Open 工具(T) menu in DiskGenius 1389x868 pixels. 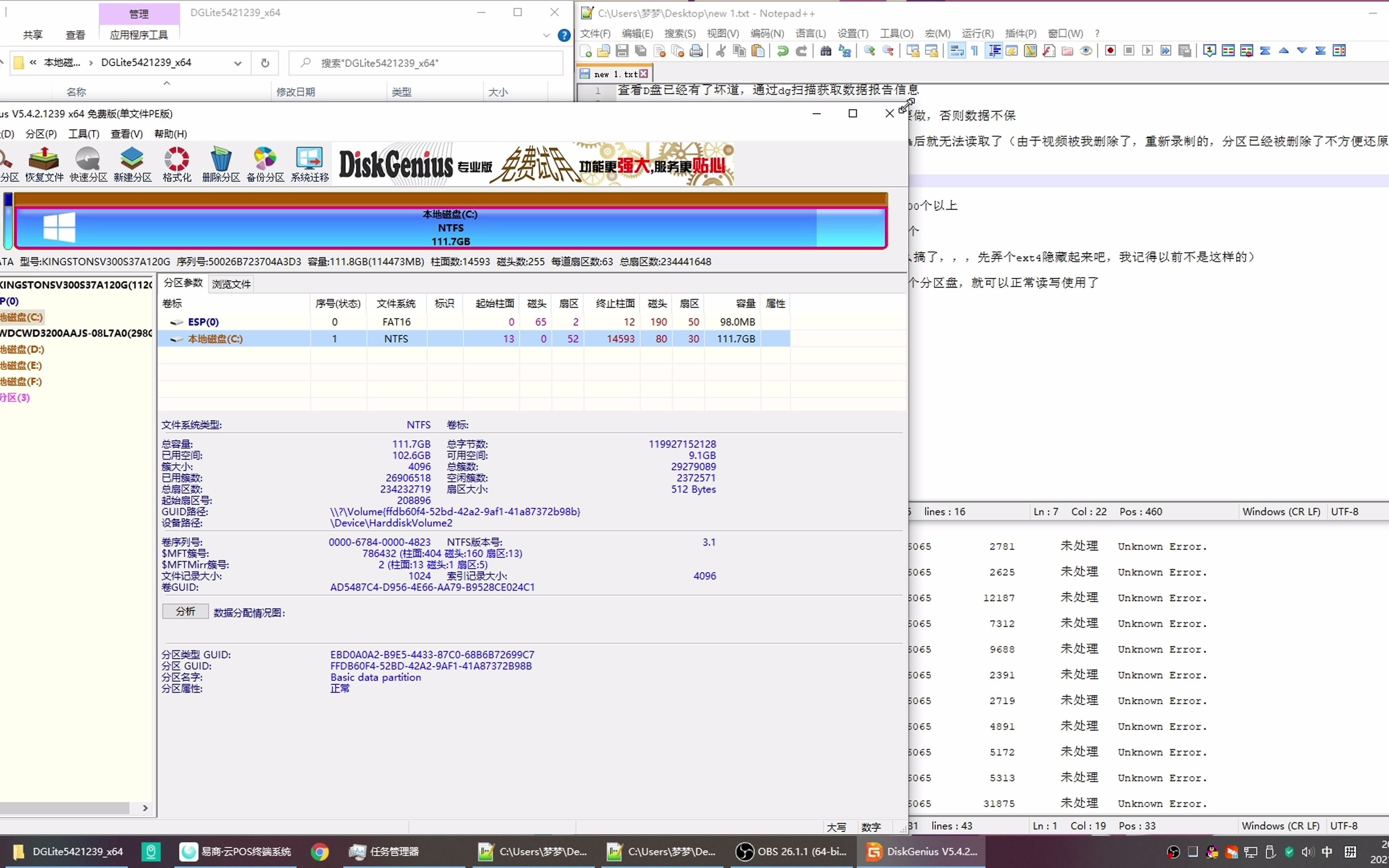click(84, 134)
